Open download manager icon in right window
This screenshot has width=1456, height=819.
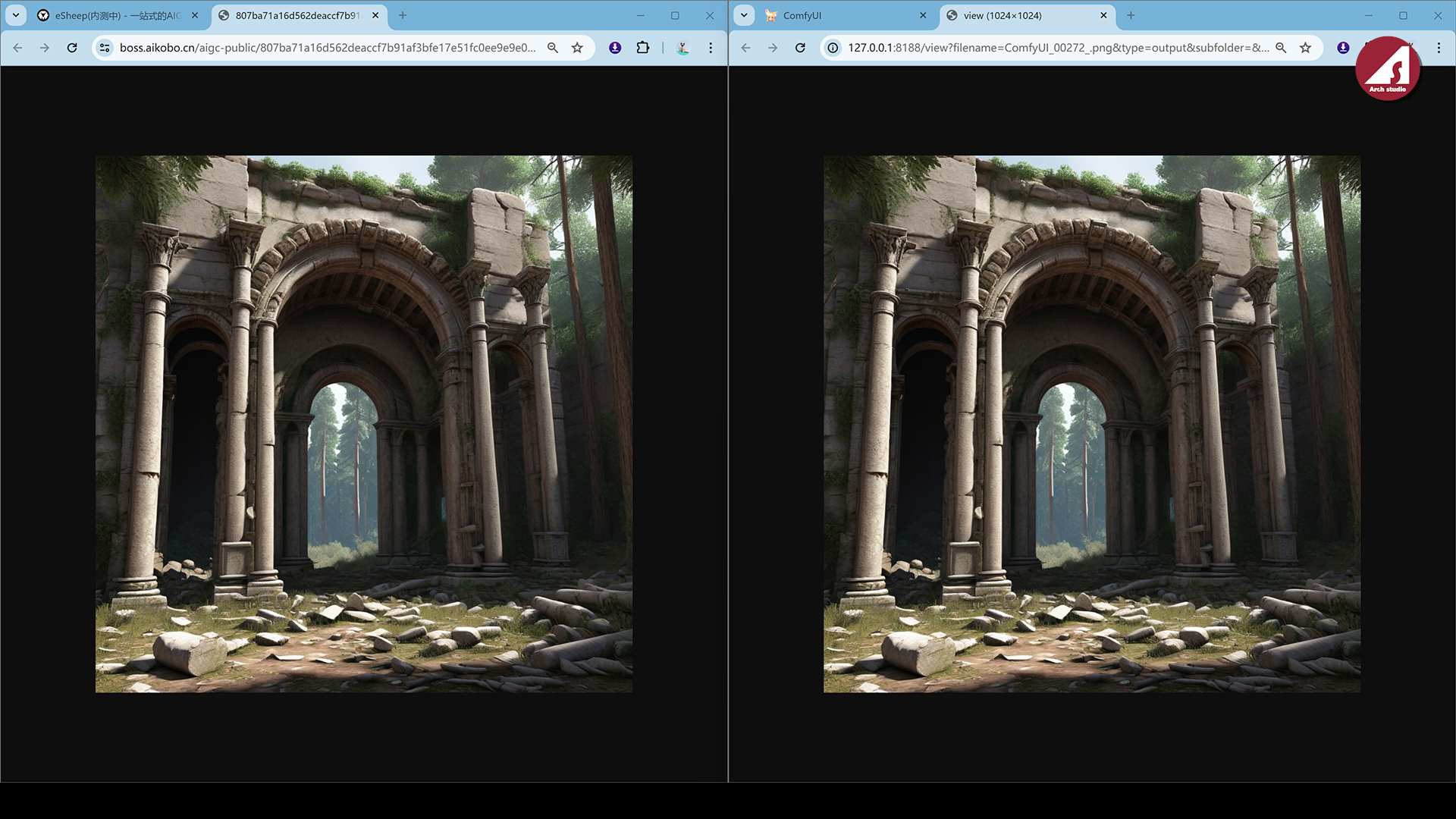point(1343,48)
